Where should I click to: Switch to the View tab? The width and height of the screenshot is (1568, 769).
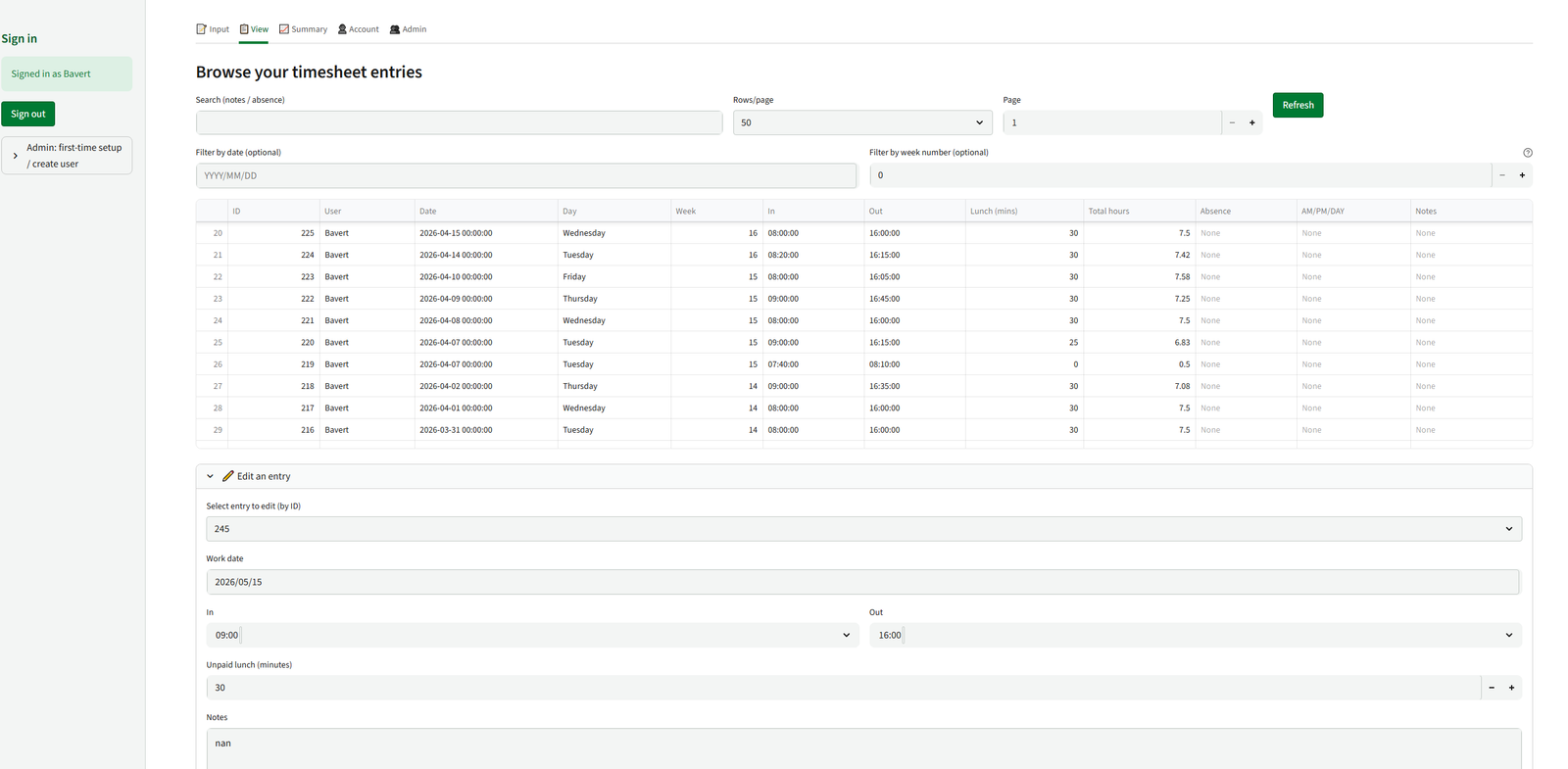coord(254,29)
